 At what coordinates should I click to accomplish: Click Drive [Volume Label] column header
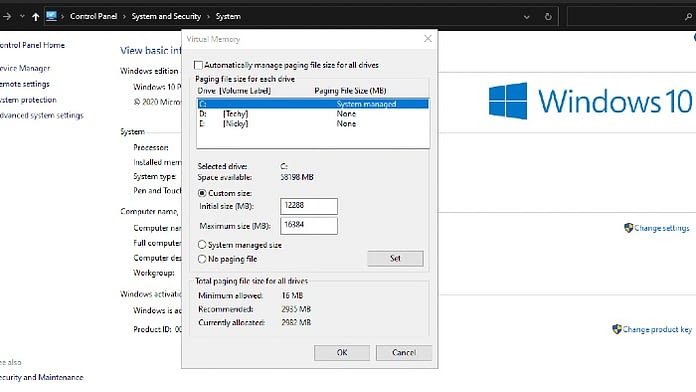click(234, 91)
